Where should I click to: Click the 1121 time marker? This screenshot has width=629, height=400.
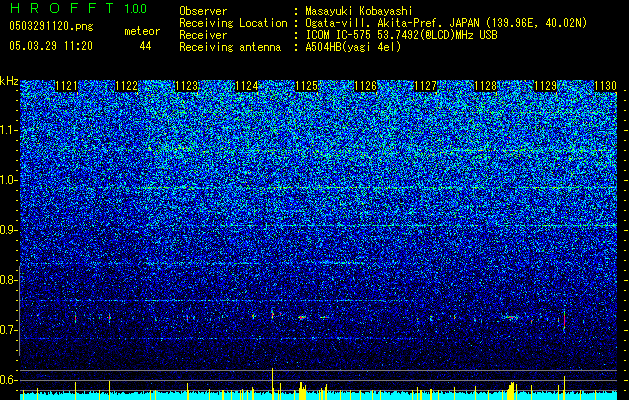pyautogui.click(x=66, y=86)
